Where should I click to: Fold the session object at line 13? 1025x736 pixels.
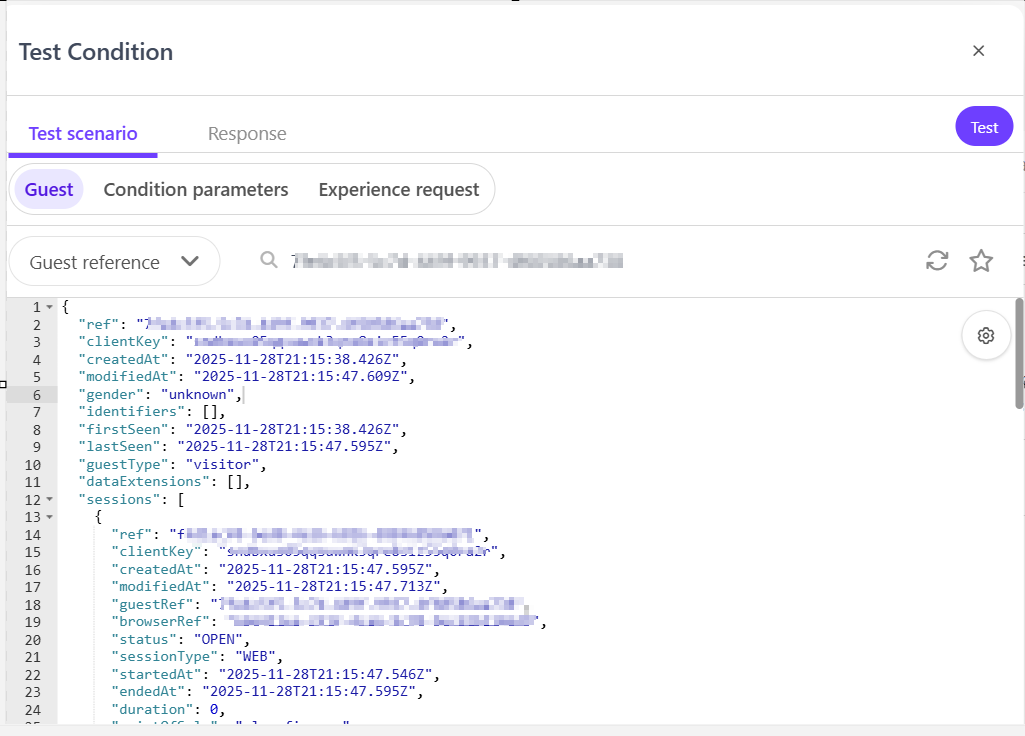[50, 517]
